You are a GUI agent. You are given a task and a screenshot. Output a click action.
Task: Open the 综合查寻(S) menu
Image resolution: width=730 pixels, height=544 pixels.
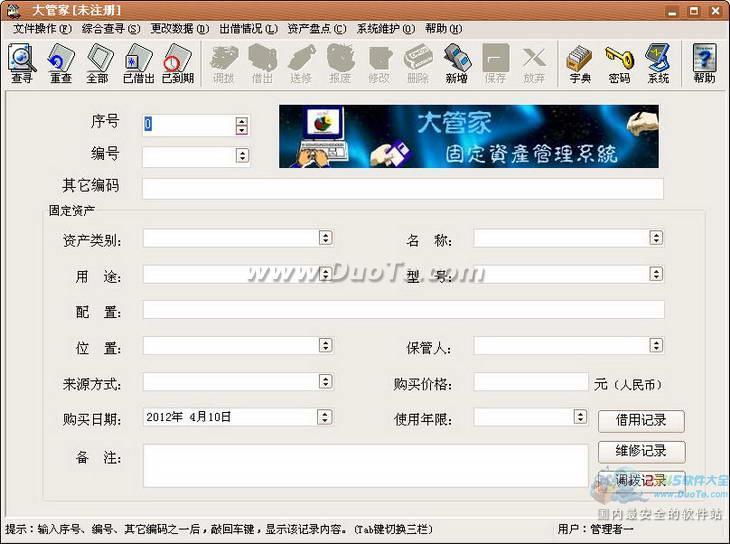point(111,29)
